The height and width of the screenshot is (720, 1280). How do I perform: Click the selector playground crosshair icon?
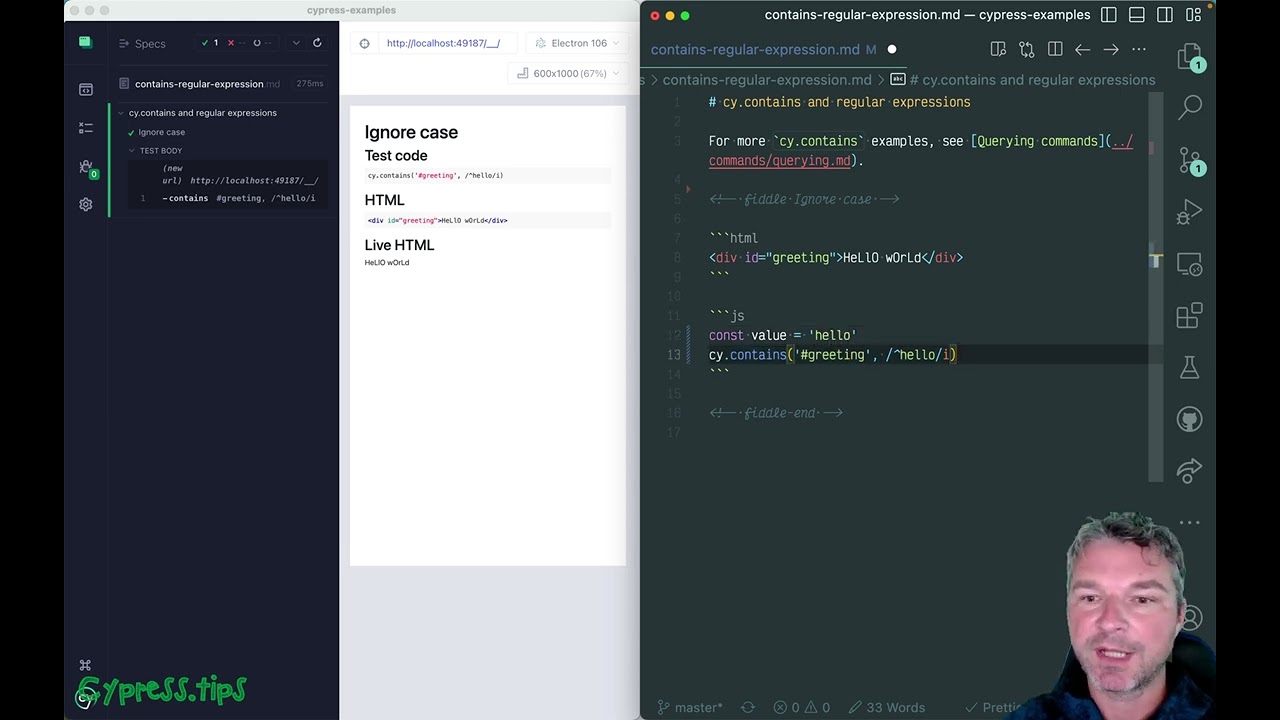(x=364, y=43)
